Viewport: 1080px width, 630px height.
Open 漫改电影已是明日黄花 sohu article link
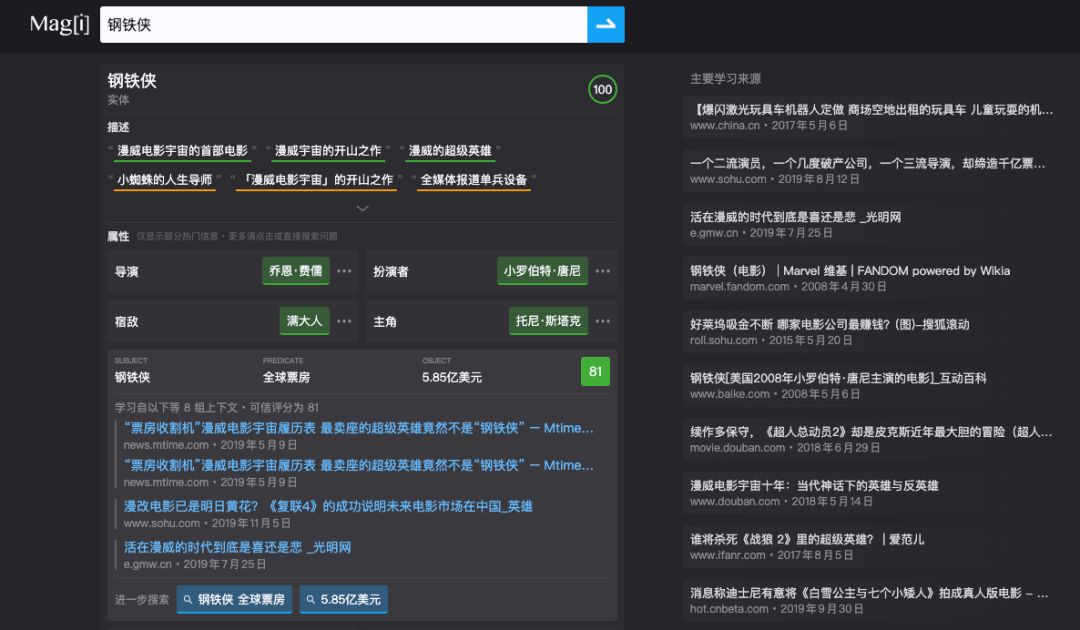point(328,507)
